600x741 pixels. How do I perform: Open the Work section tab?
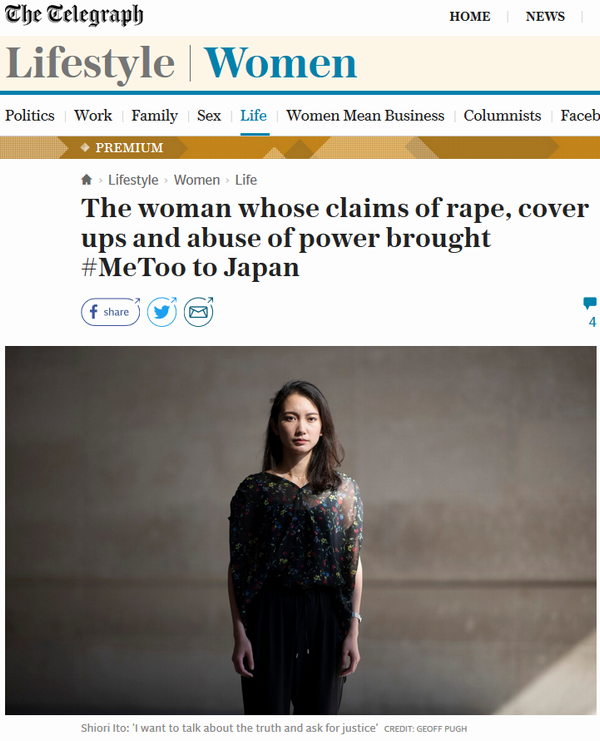[x=93, y=116]
